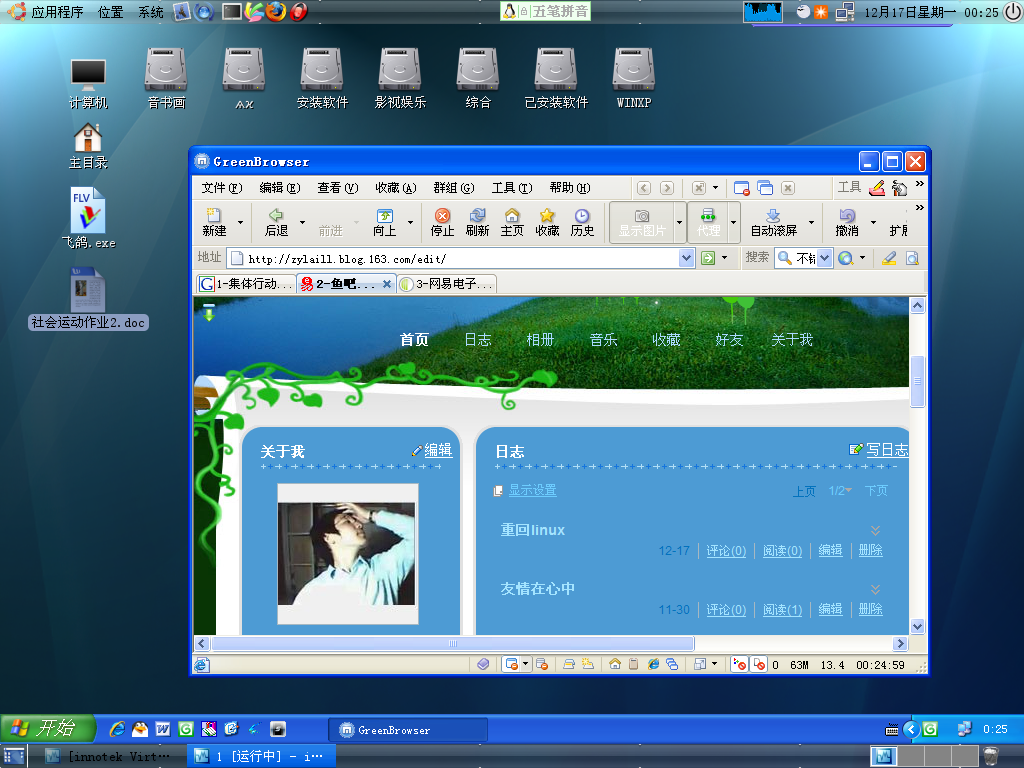Click the 新建 (New) toolbar icon
This screenshot has height=768, width=1024.
214,223
